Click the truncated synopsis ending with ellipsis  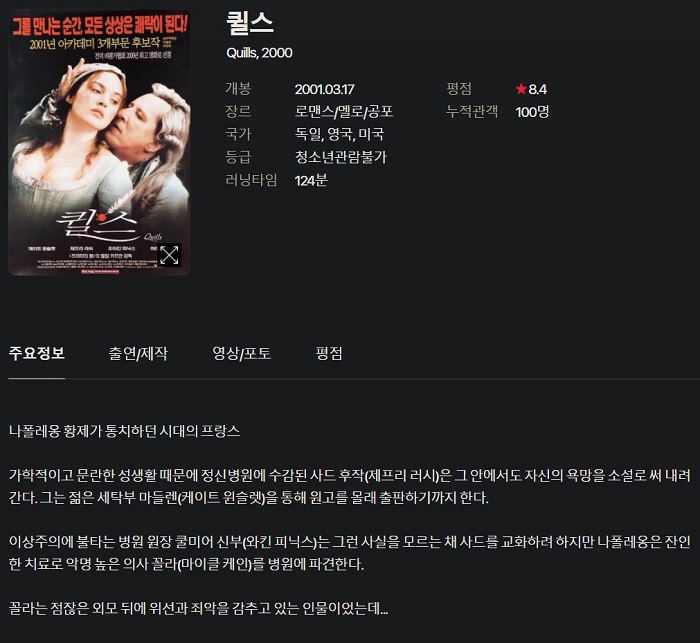199,608
